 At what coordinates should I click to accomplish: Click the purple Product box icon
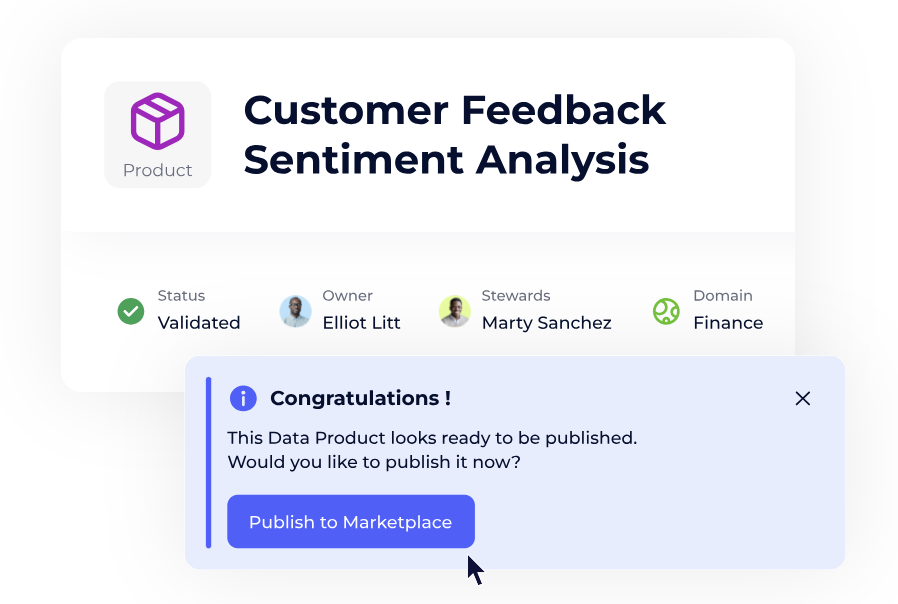(x=158, y=121)
